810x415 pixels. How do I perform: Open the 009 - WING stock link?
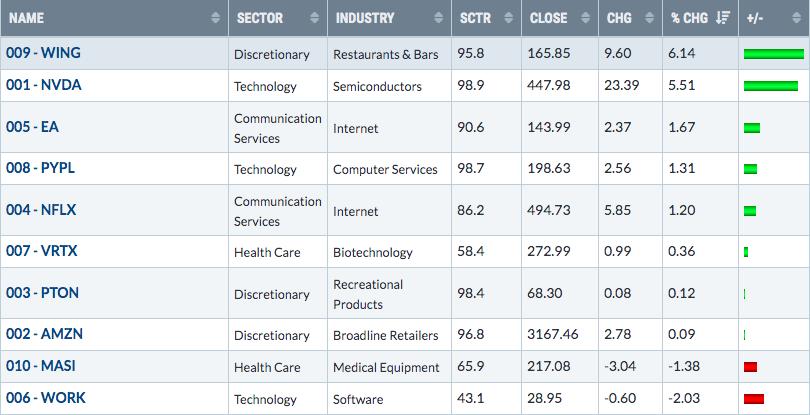point(43,53)
